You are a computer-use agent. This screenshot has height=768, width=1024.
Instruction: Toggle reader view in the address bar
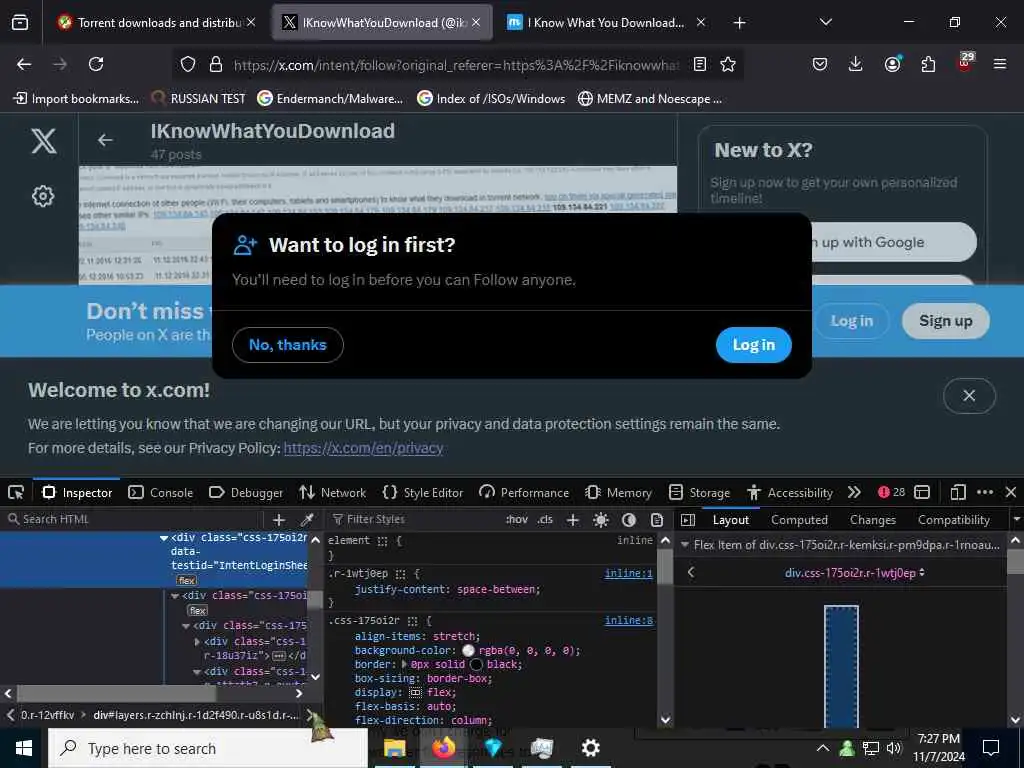pos(699,64)
